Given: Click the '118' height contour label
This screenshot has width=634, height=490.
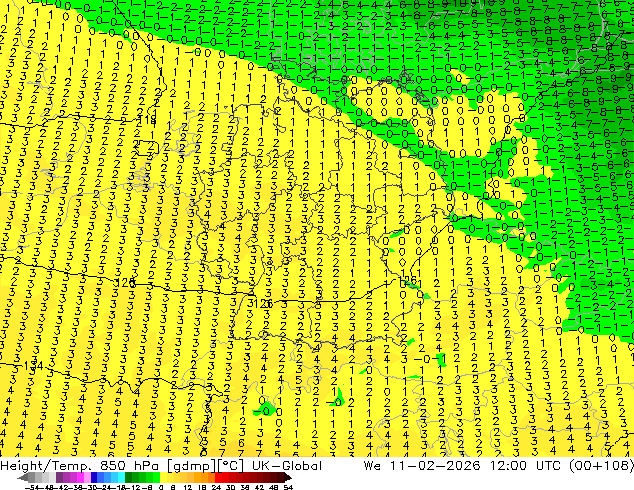Looking at the screenshot, I should tap(147, 120).
